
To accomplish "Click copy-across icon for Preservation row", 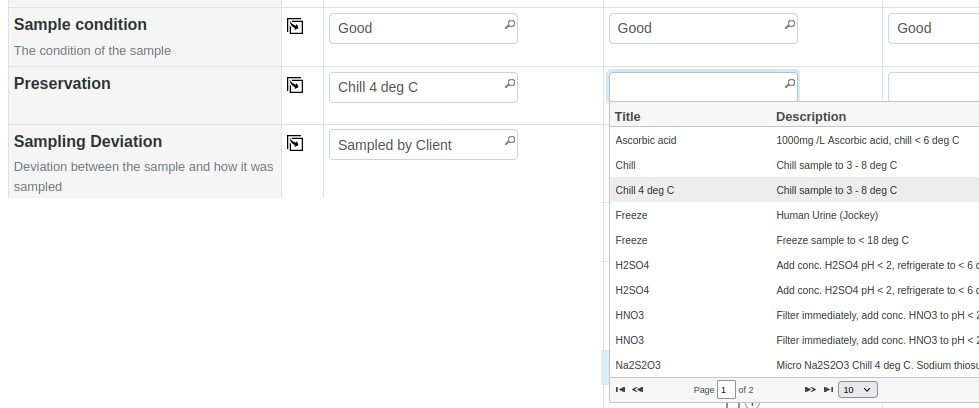I will point(295,86).
